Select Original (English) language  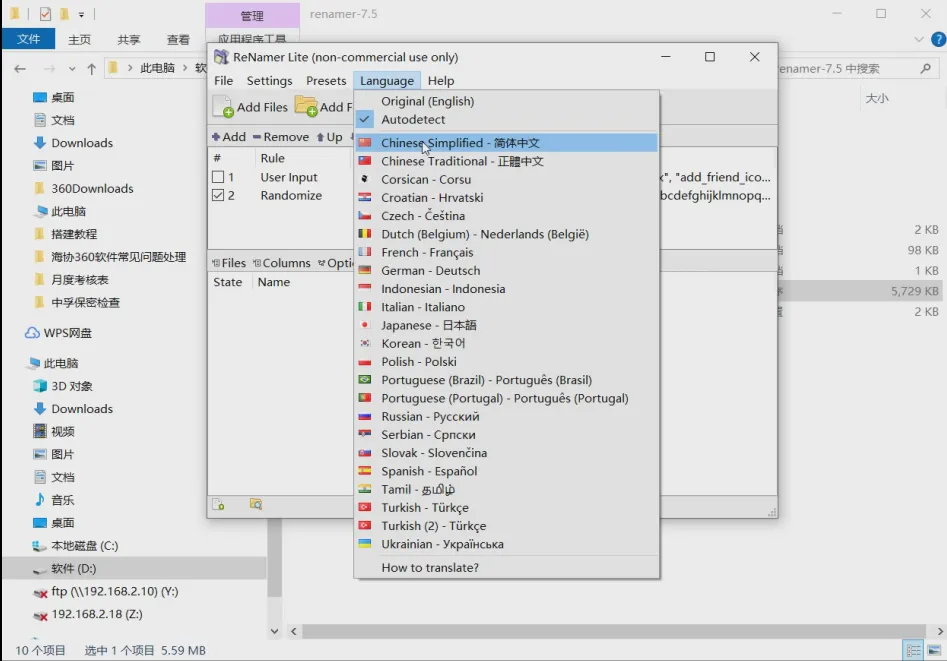tap(506, 101)
